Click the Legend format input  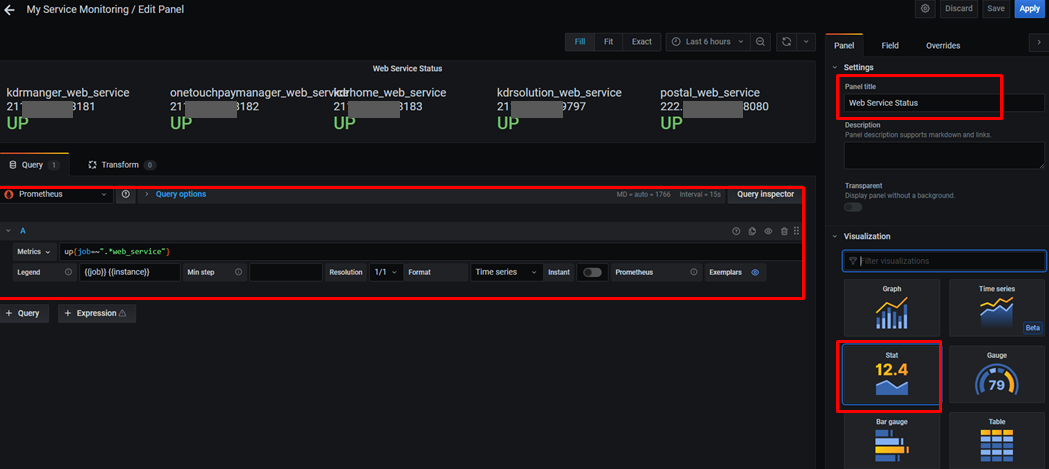[129, 272]
